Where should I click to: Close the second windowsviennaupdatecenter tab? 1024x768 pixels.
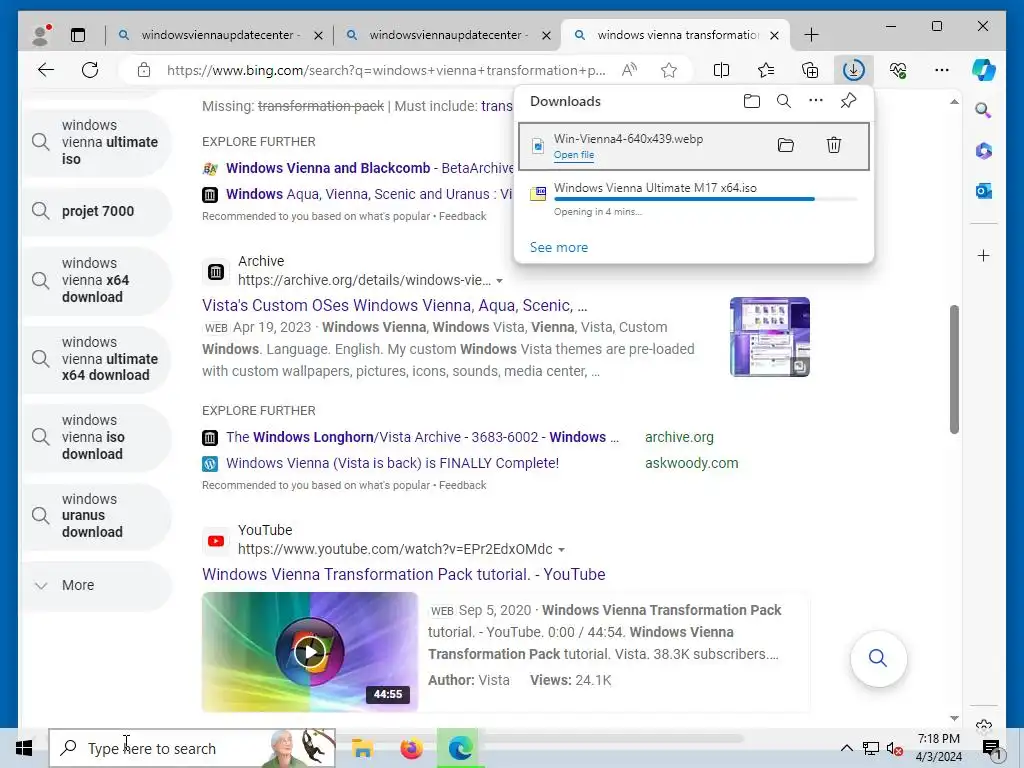[x=546, y=35]
